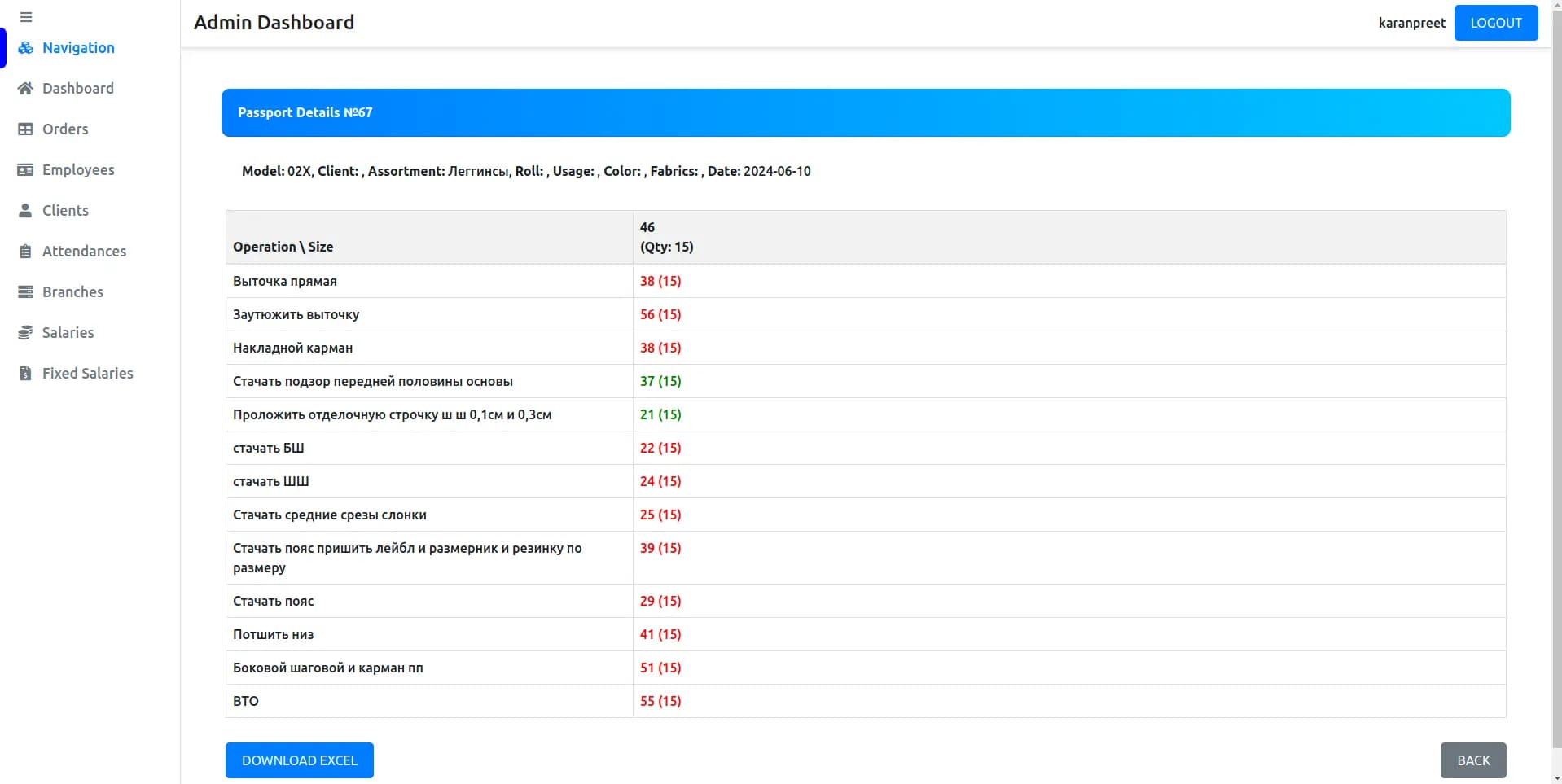Toggle the hamburger sidebar menu icon
1562x784 pixels.
point(26,17)
